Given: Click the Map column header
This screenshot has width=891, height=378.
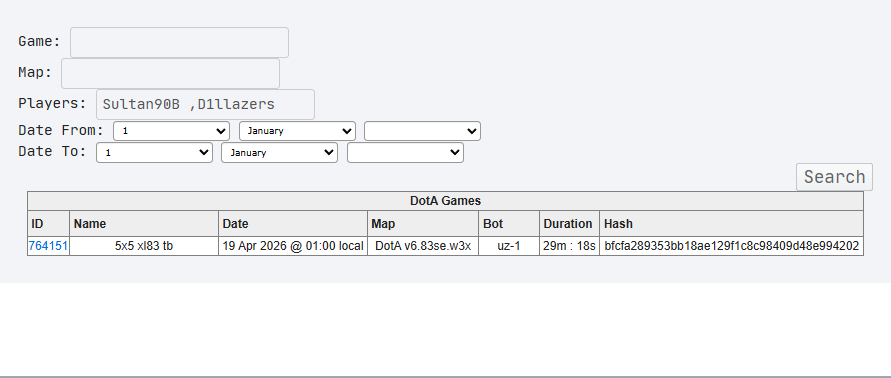Looking at the screenshot, I should click(423, 224).
